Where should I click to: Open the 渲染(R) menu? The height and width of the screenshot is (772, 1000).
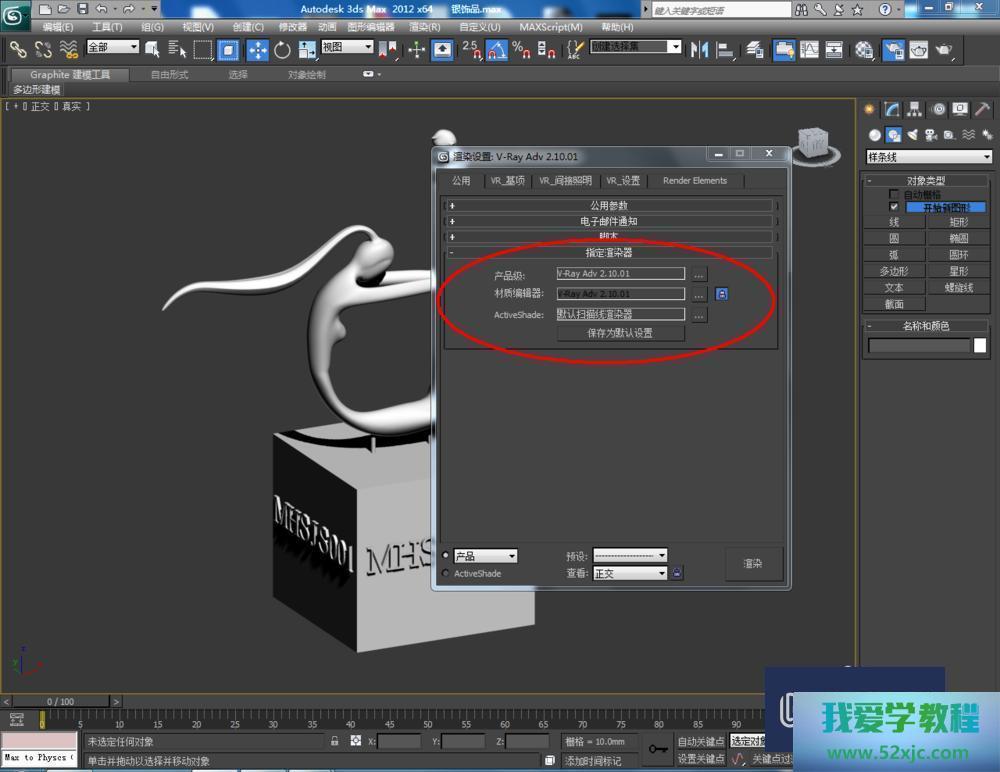[425, 27]
